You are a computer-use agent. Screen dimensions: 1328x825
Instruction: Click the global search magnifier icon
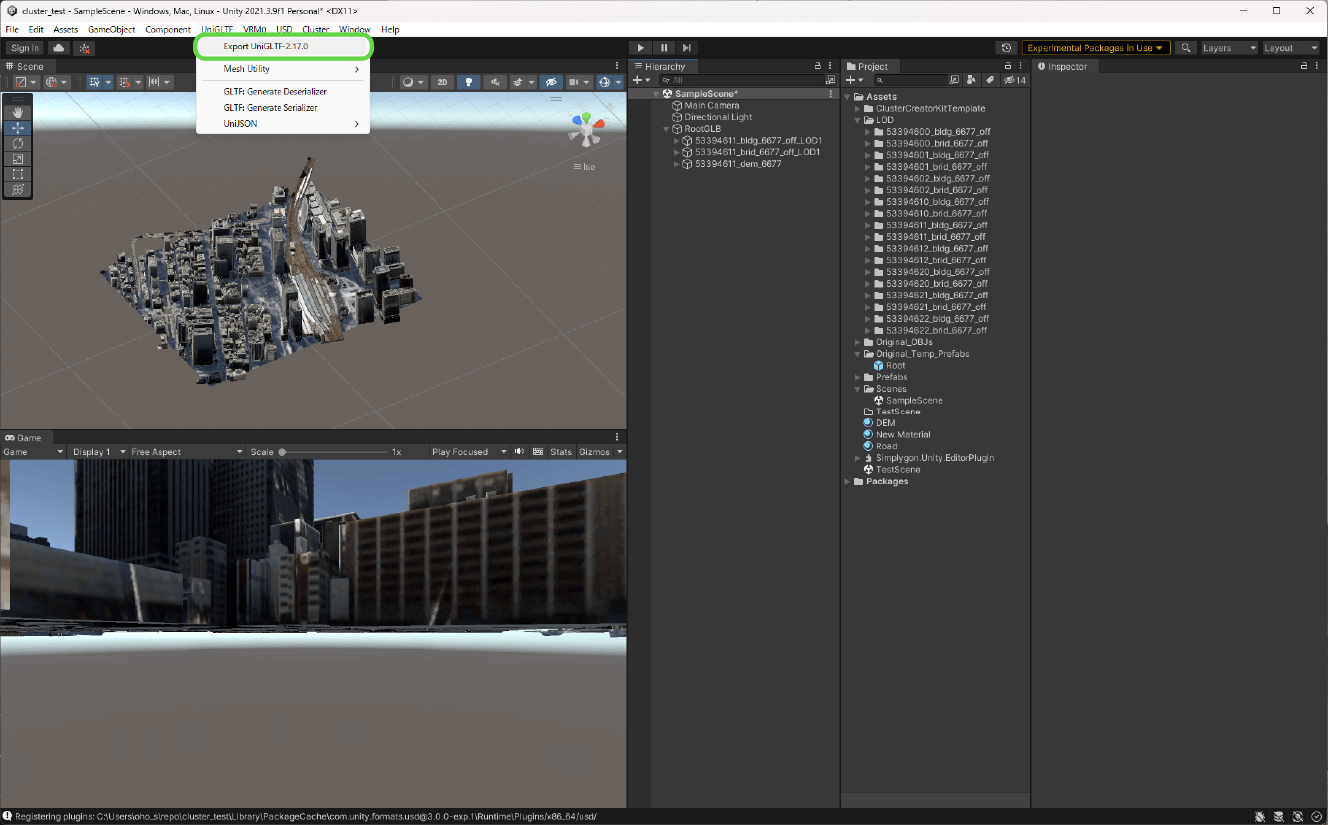tap(1185, 48)
